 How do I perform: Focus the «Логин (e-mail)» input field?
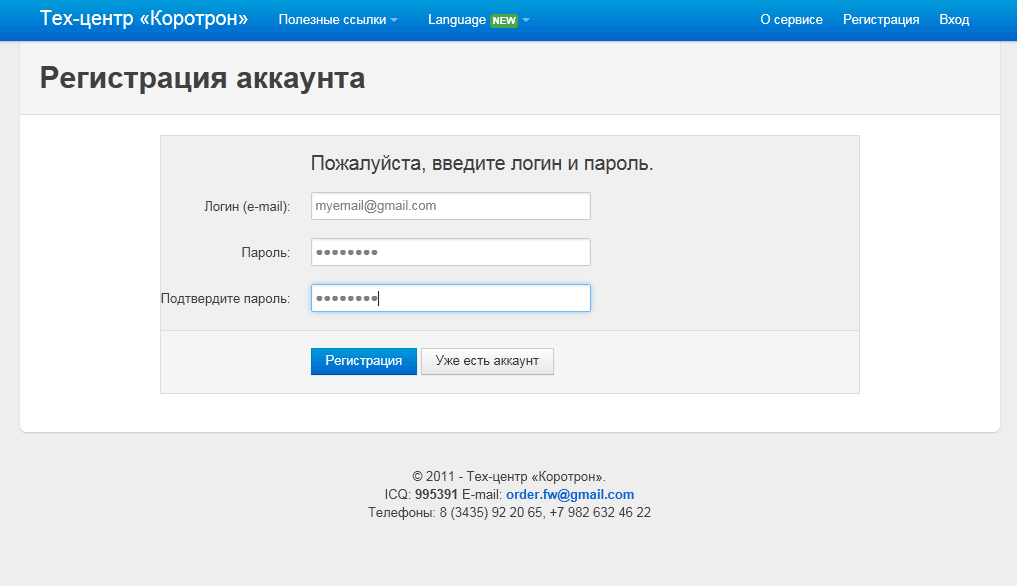[x=450, y=206]
